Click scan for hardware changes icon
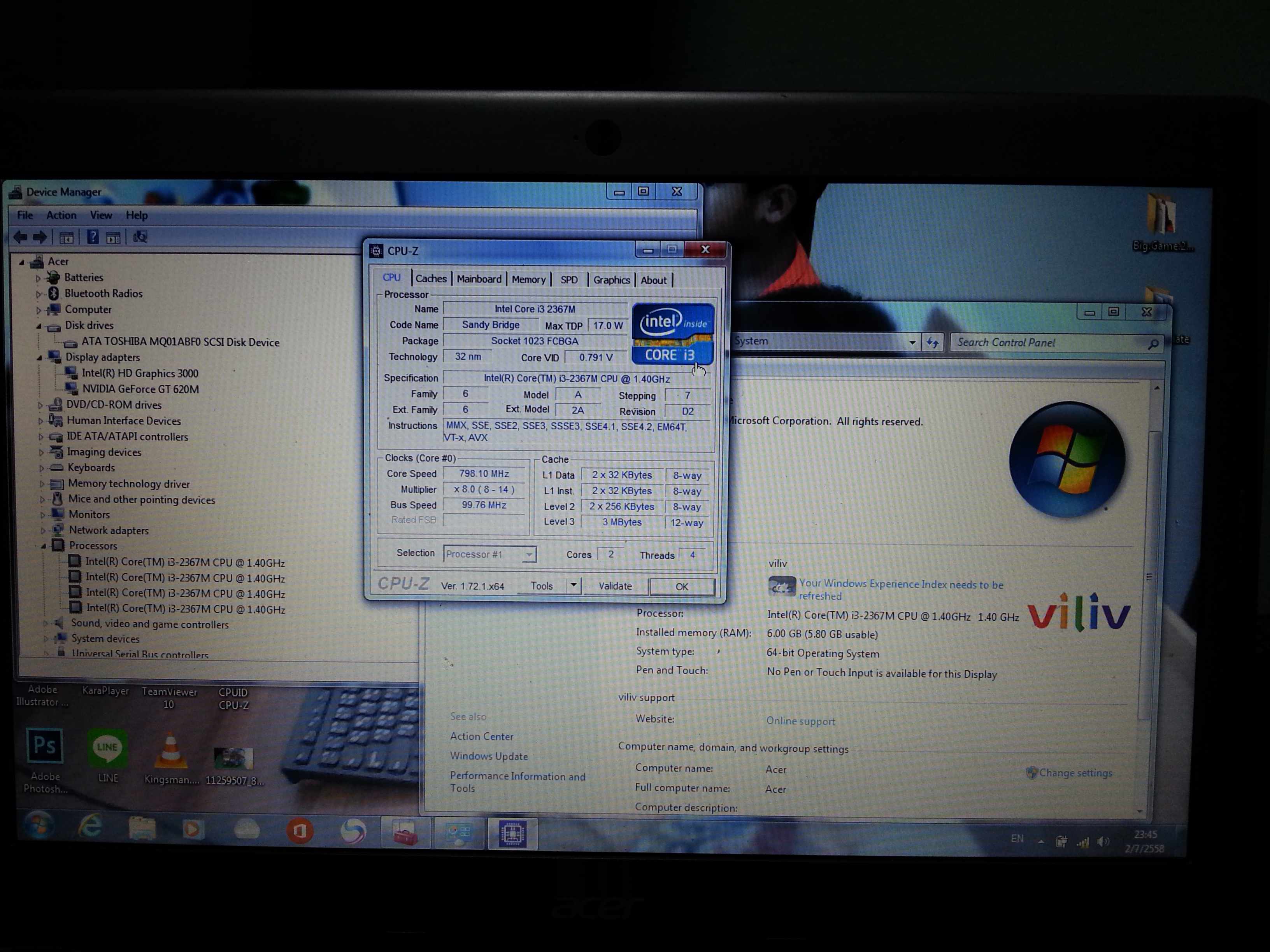1270x952 pixels. 140,237
